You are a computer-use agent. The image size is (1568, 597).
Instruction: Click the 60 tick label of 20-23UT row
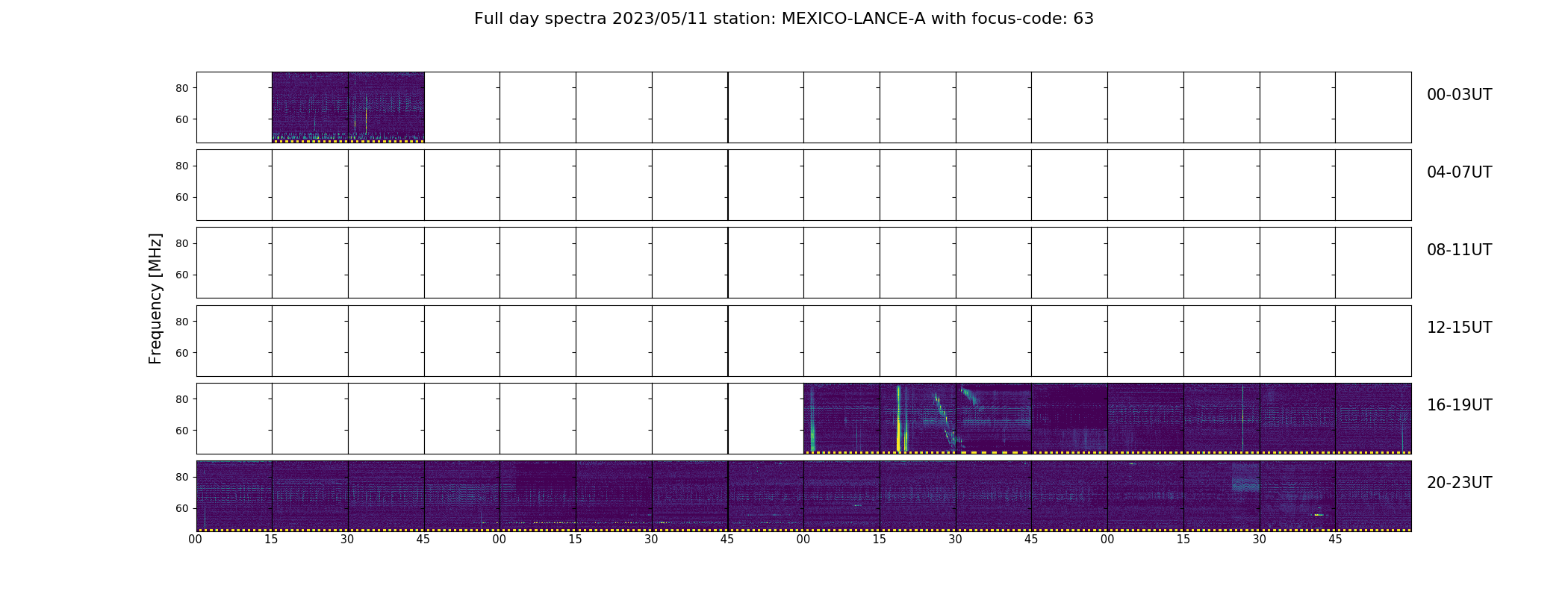pos(182,508)
